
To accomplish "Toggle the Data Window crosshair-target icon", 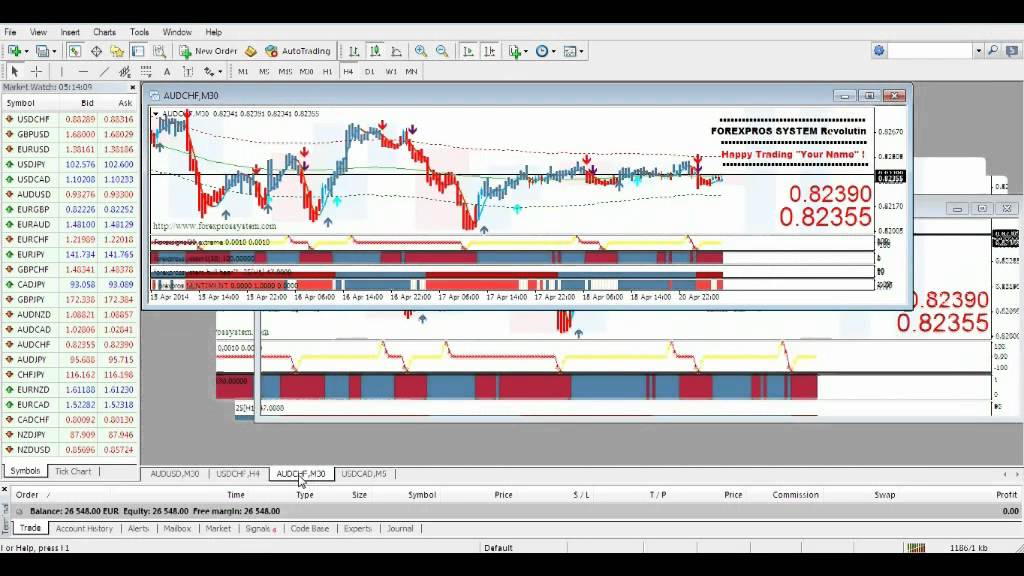I will (x=96, y=51).
